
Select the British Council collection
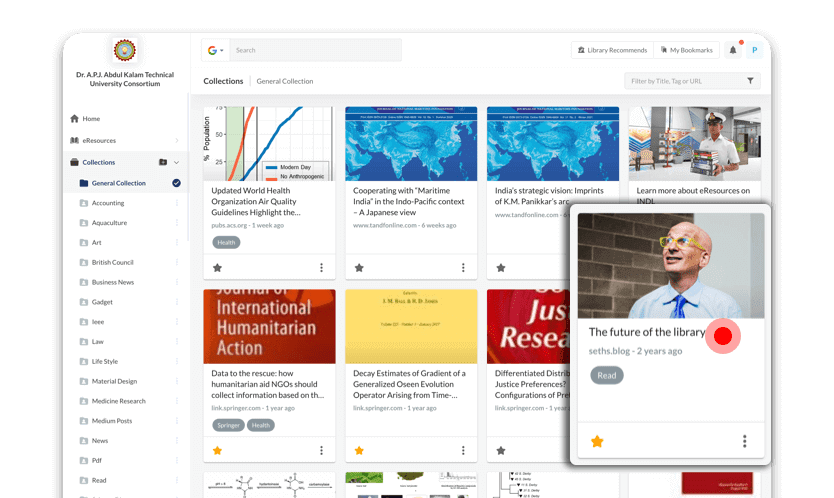[112, 262]
